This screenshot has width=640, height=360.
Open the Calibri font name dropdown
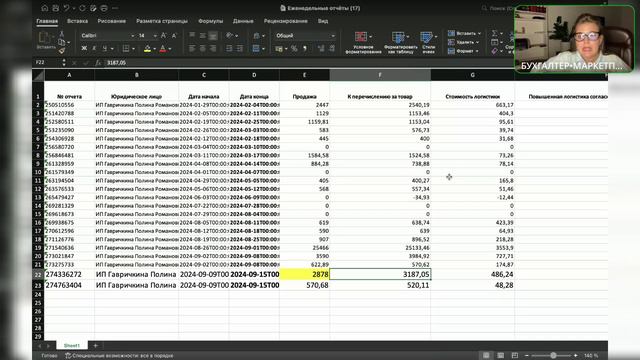pyautogui.click(x=133, y=36)
